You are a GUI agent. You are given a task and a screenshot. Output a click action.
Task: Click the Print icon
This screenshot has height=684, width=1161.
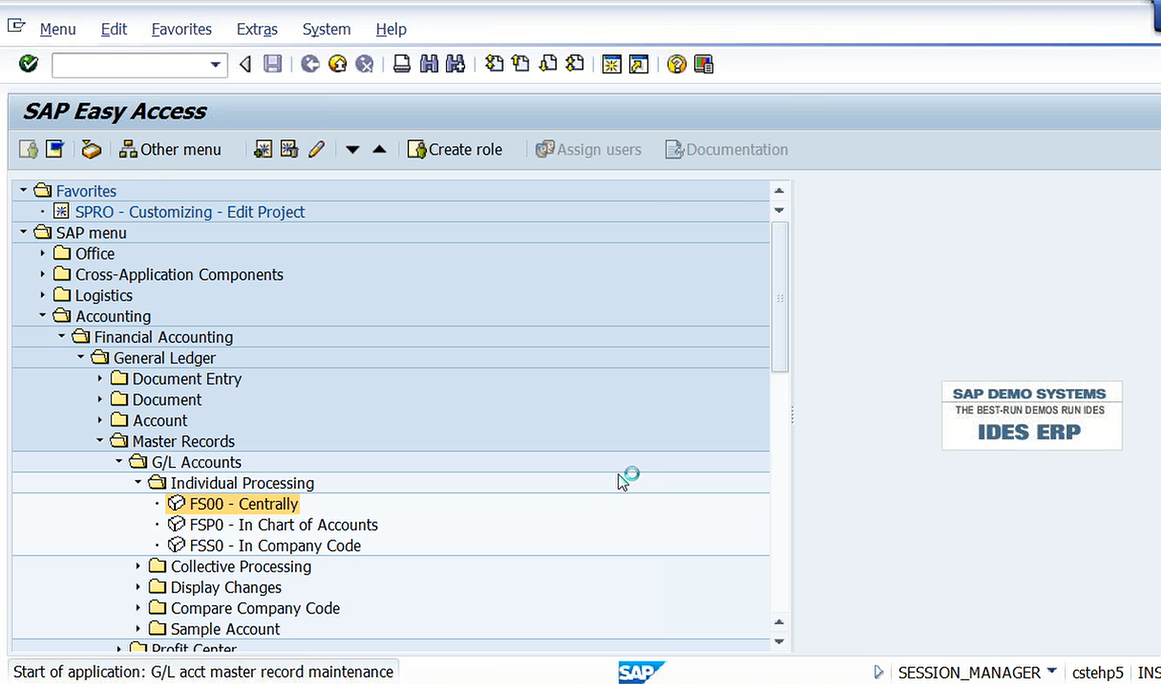[x=402, y=64]
